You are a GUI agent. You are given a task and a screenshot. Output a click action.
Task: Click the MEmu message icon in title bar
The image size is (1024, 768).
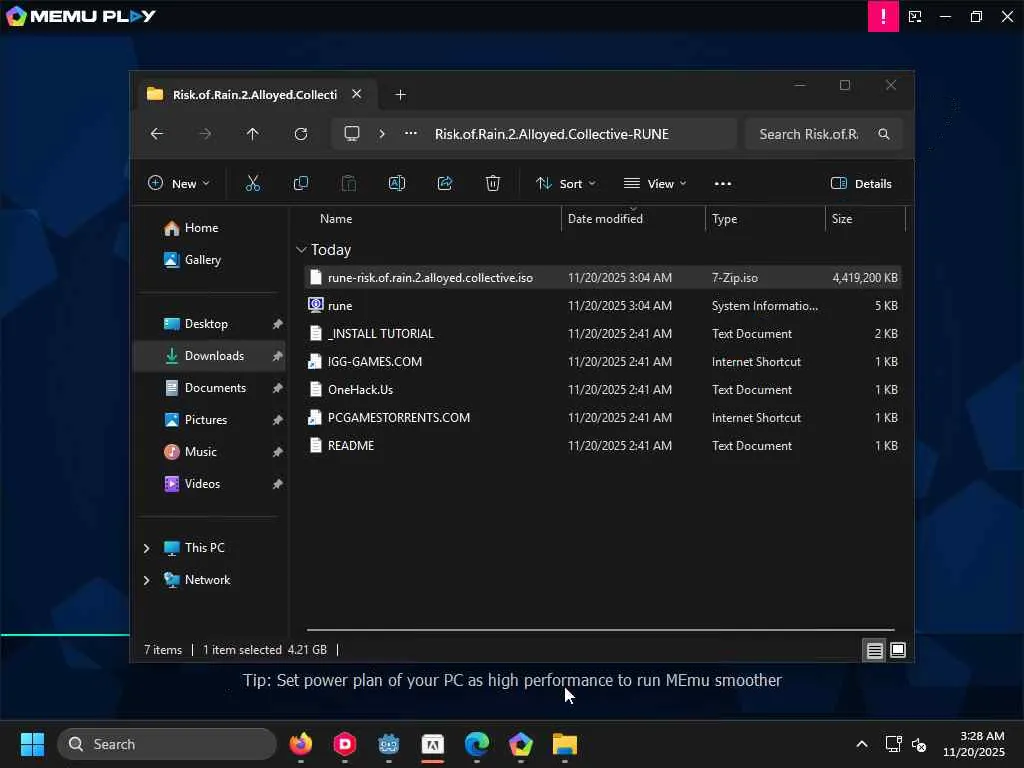coord(915,16)
